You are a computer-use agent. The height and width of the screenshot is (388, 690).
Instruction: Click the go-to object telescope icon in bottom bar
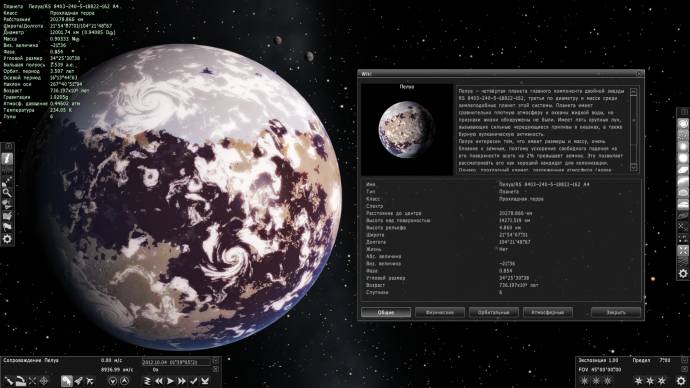click(x=8, y=381)
